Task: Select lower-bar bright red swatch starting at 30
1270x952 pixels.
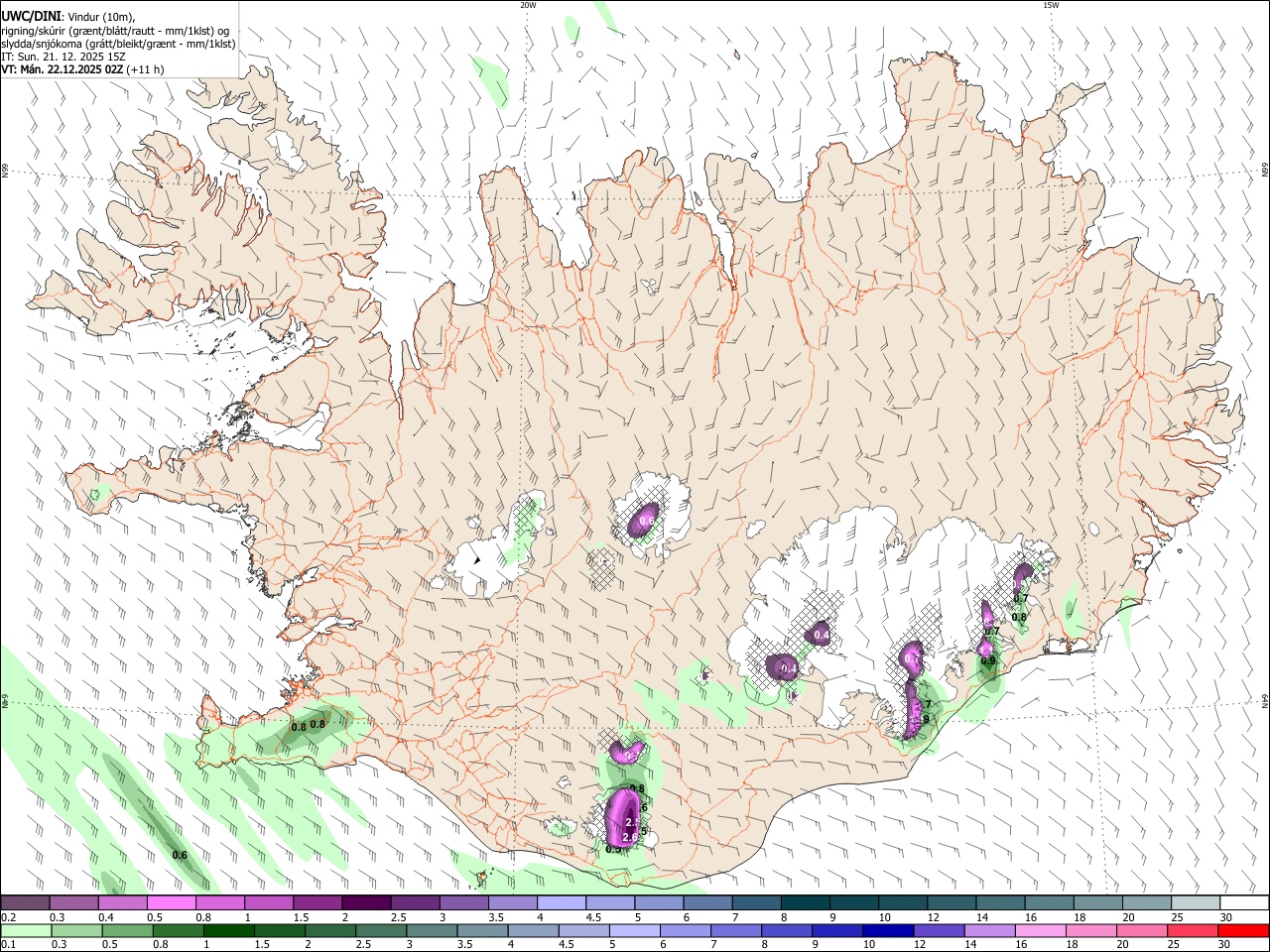Action: [x=1244, y=931]
